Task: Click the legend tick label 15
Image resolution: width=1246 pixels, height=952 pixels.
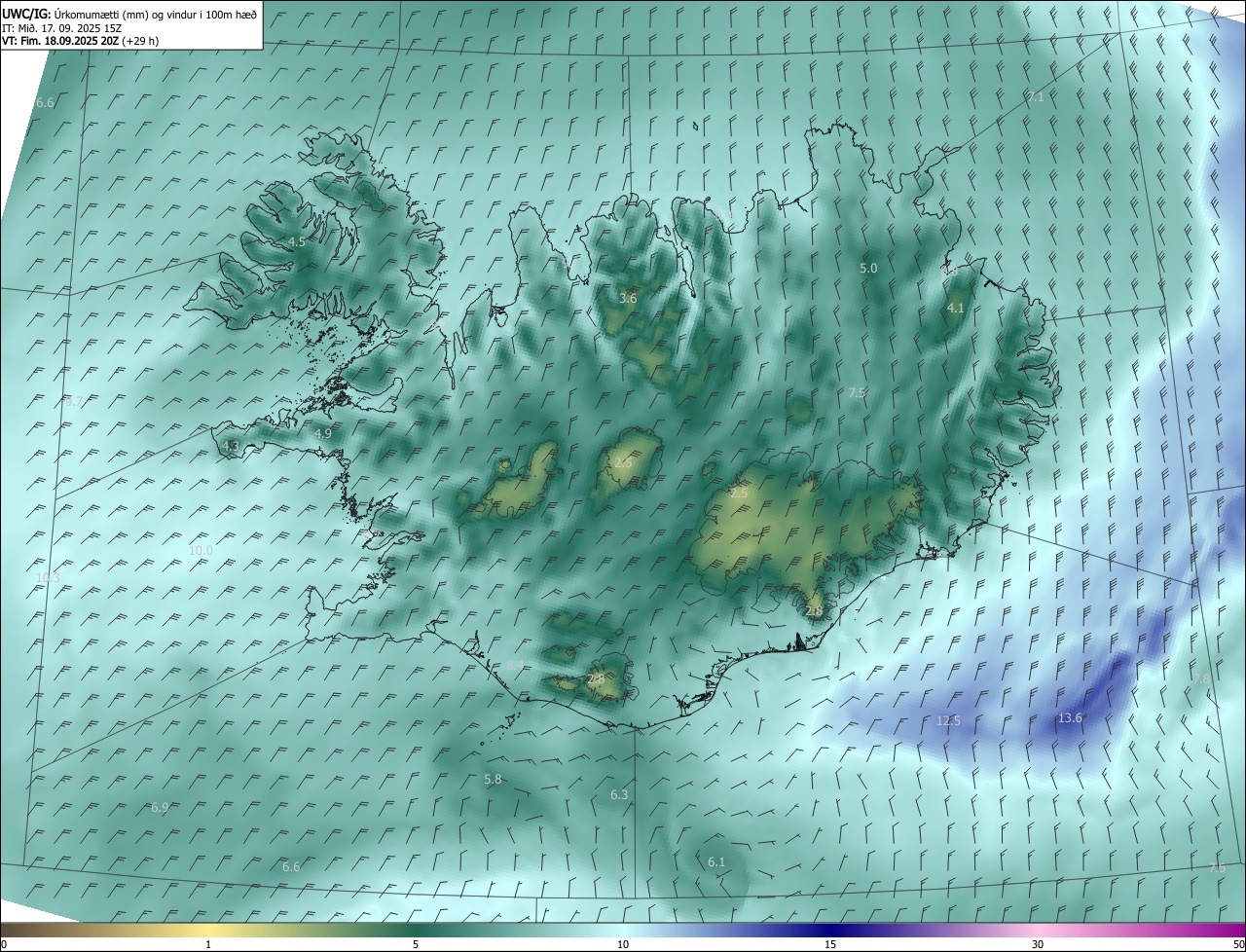Action: pos(830,944)
